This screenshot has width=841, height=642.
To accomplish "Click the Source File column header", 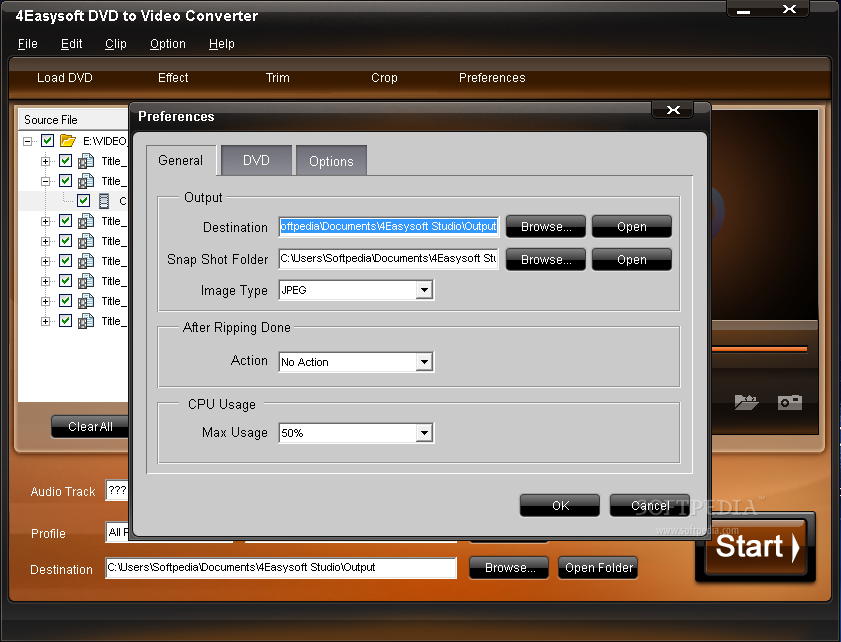I will tap(73, 120).
